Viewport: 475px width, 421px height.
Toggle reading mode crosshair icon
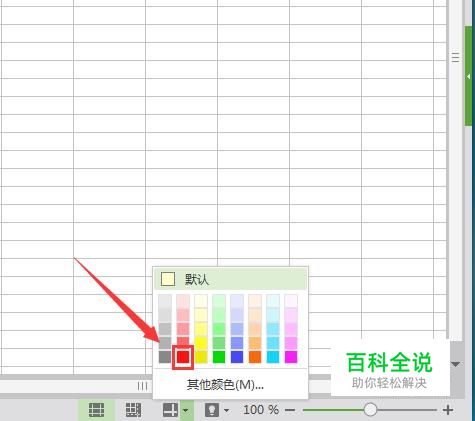(x=170, y=410)
